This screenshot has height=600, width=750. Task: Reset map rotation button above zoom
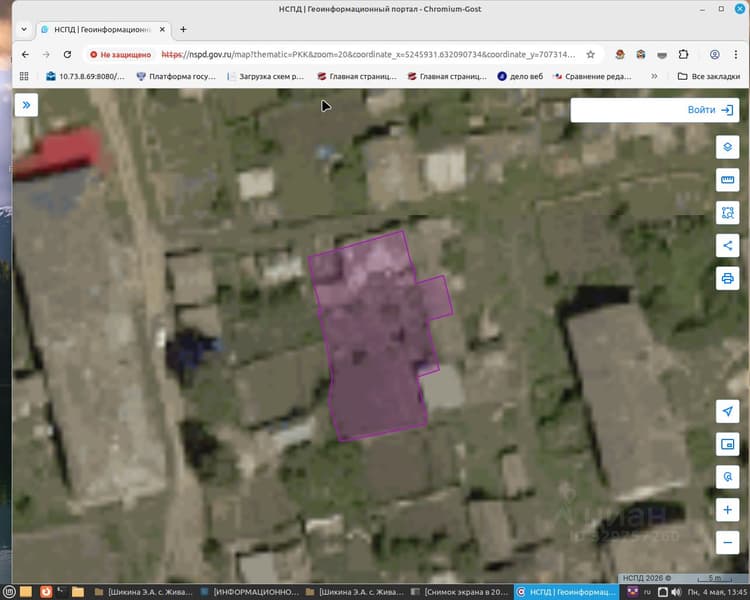tap(727, 477)
